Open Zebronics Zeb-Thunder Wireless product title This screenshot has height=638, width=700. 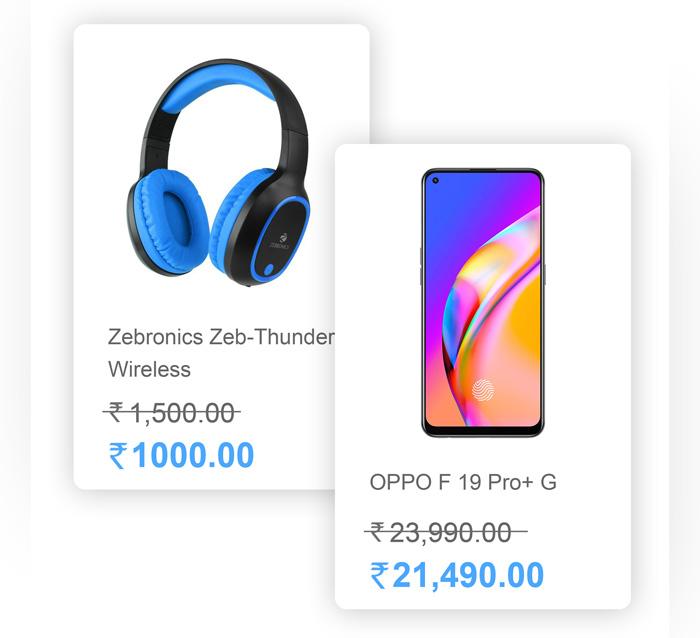[x=221, y=353]
